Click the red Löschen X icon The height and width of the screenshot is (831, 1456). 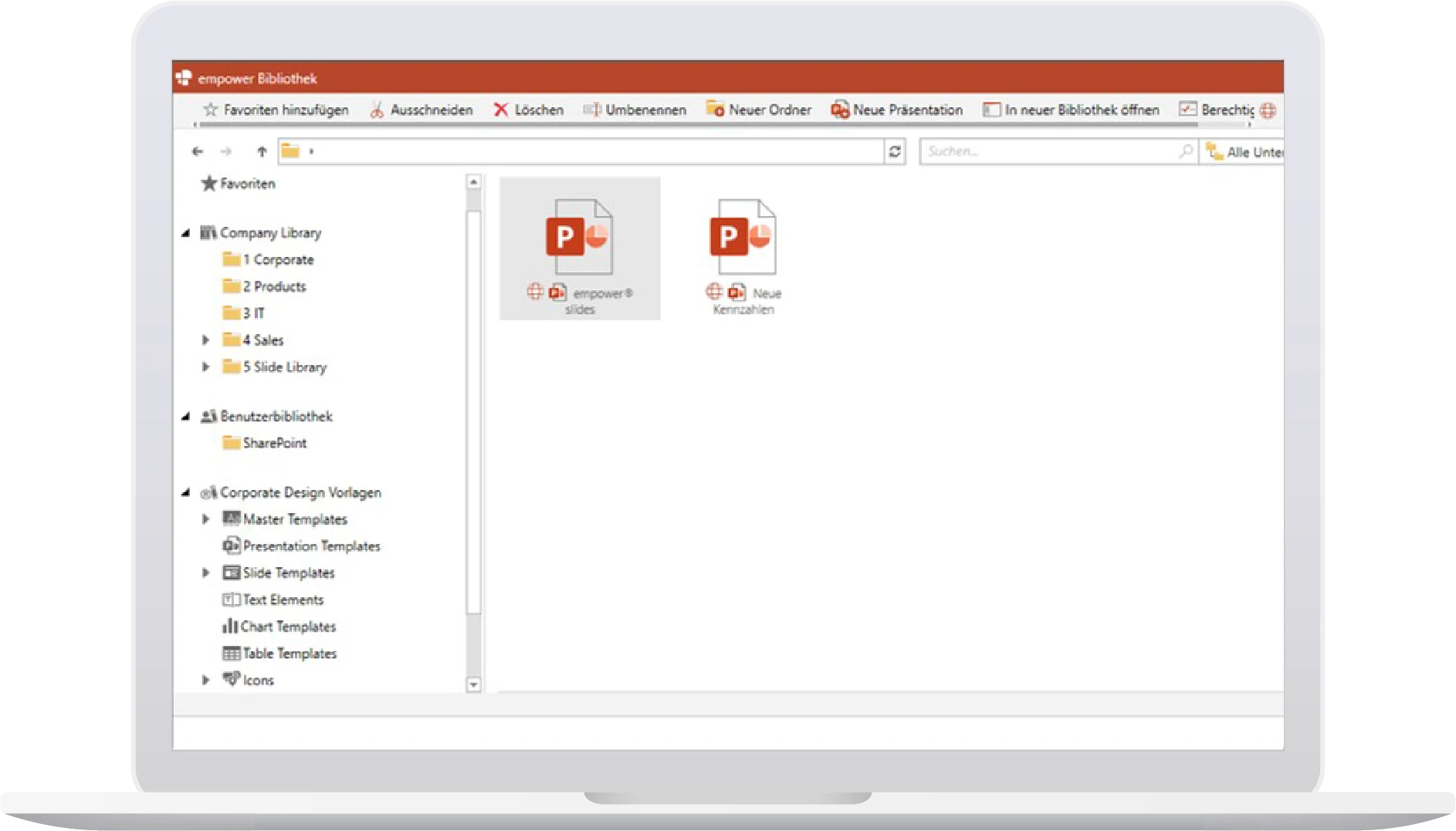pyautogui.click(x=501, y=110)
